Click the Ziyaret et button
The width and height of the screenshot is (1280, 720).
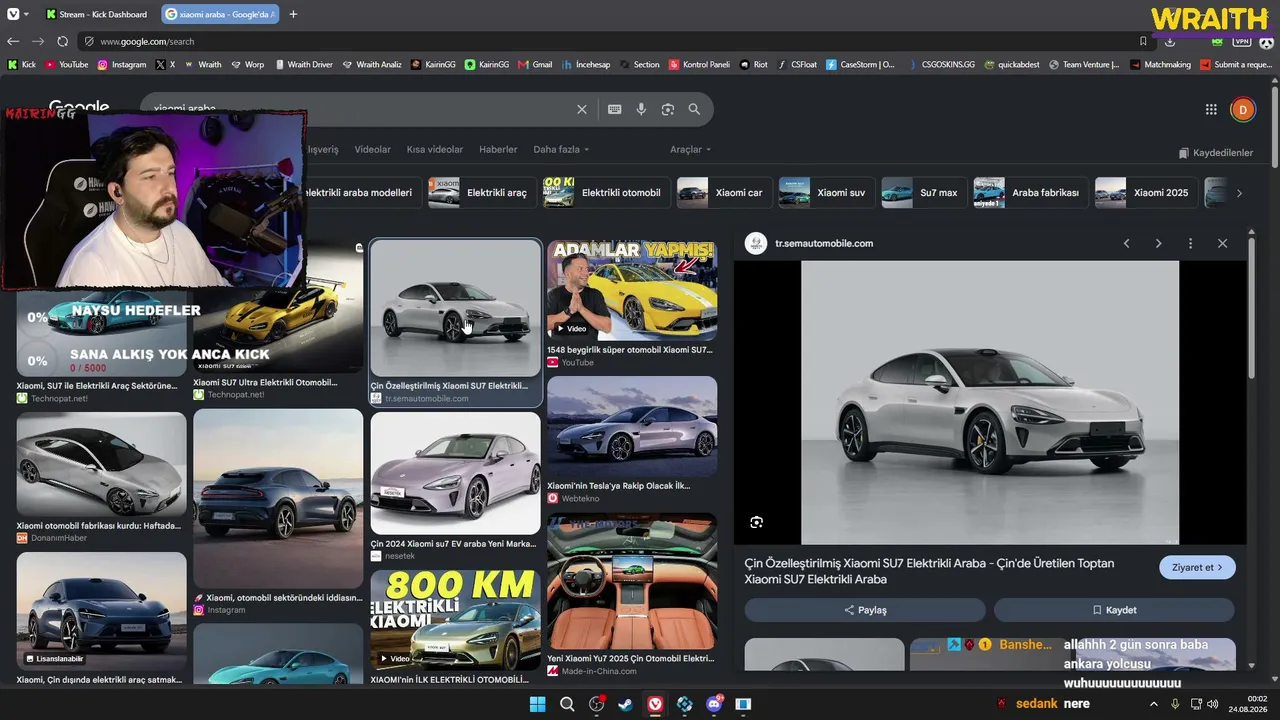click(x=1197, y=567)
